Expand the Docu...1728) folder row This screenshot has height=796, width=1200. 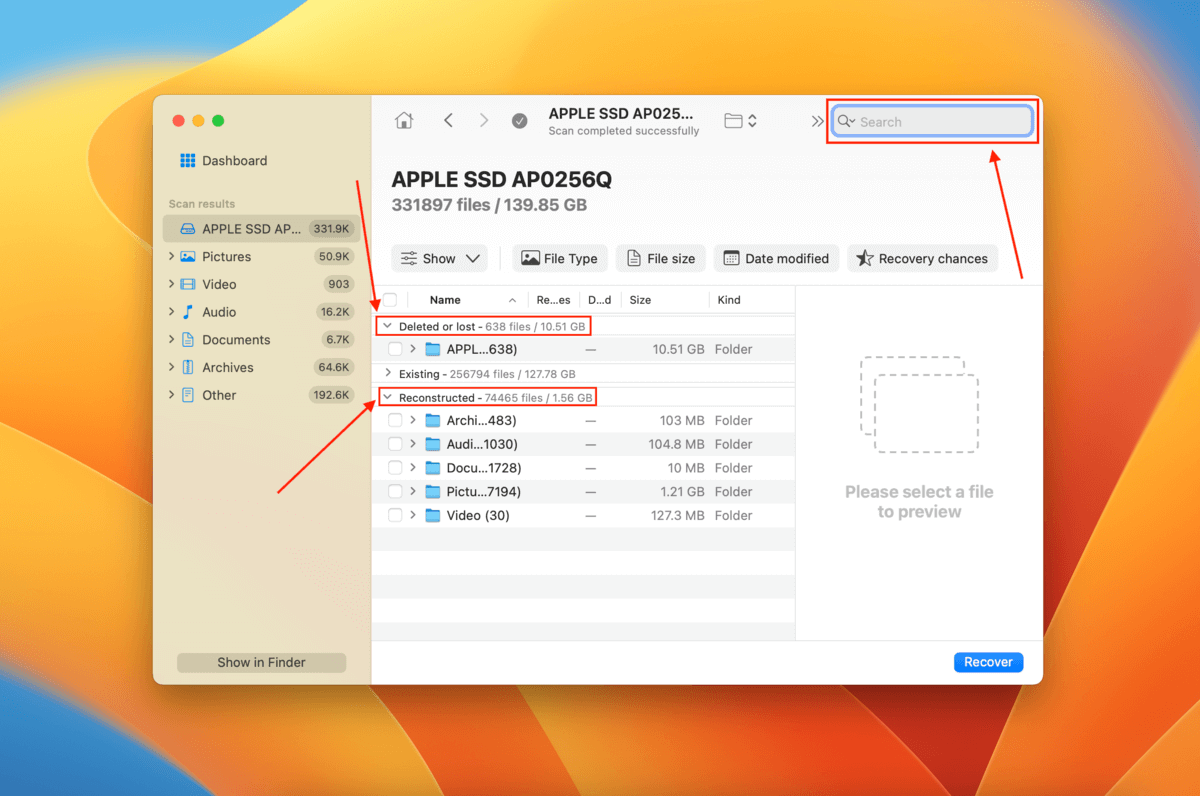point(413,468)
